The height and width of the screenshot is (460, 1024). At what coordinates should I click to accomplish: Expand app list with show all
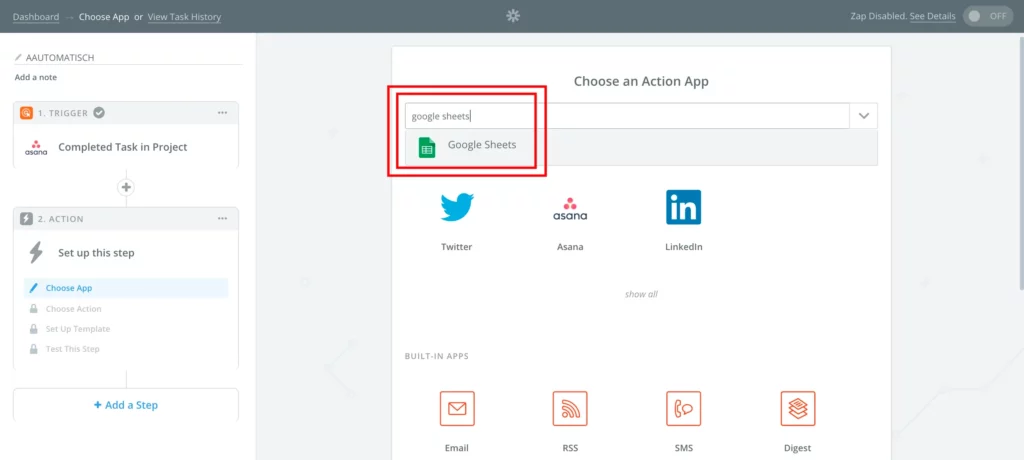tap(641, 294)
